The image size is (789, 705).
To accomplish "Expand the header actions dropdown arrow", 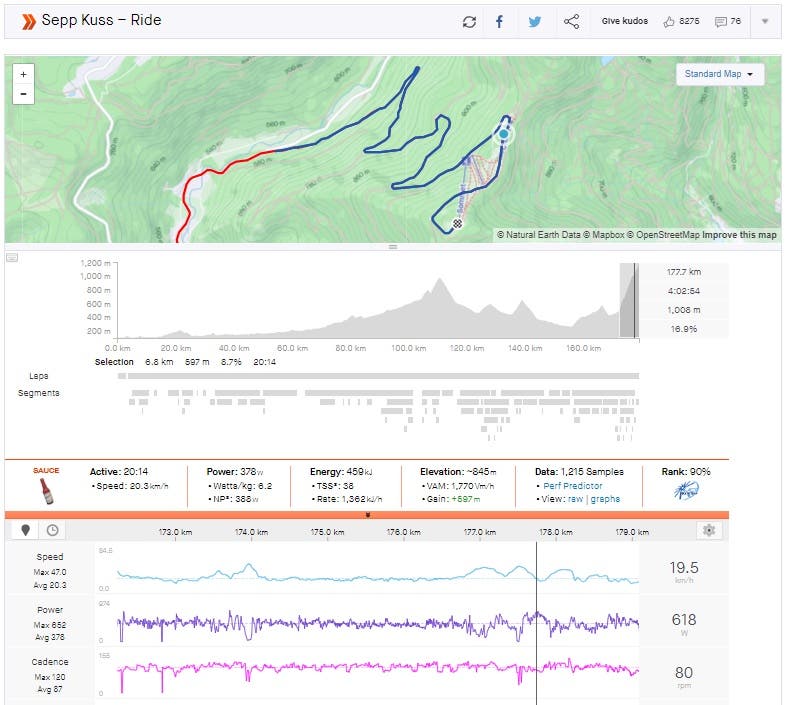I will [x=765, y=22].
